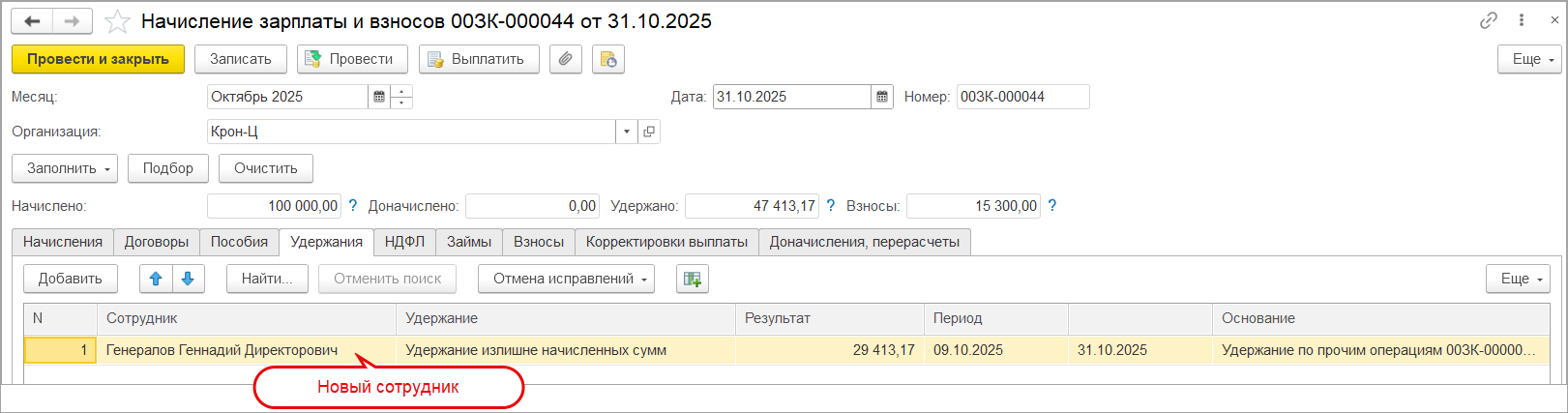The image size is (1568, 413).
Task: Switch to the НДФЛ tab
Action: click(404, 242)
